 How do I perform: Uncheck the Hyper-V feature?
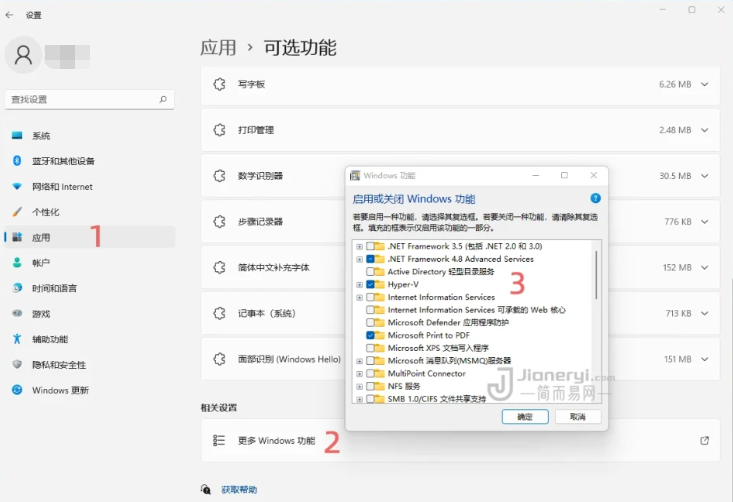coord(370,284)
